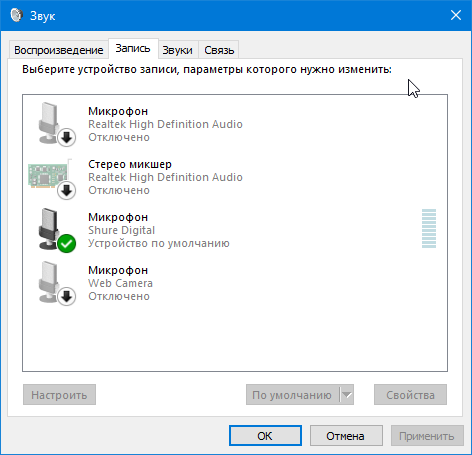Click the Отмена button
The width and height of the screenshot is (472, 455).
(x=346, y=435)
